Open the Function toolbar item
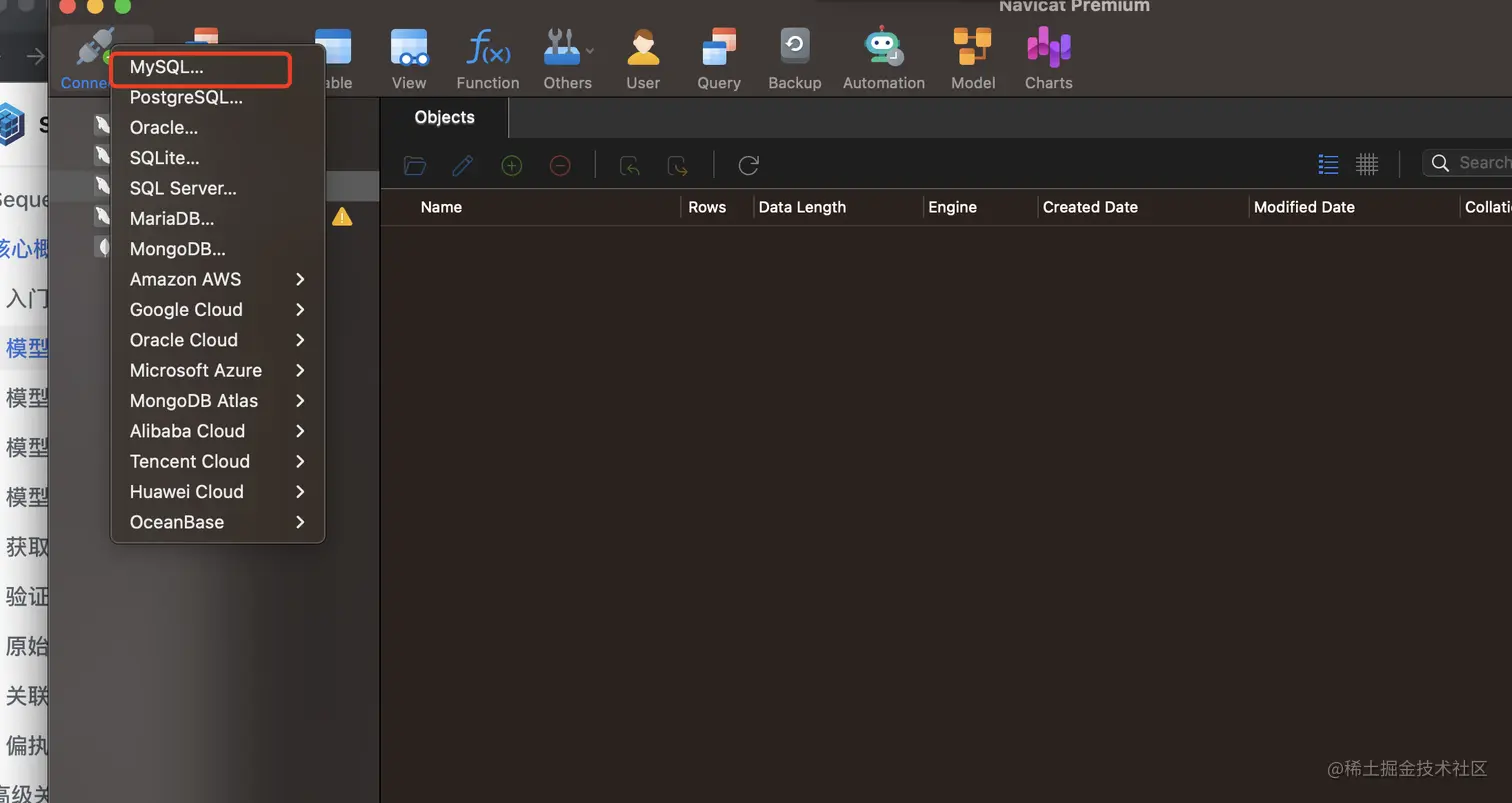1512x803 pixels. (x=488, y=59)
